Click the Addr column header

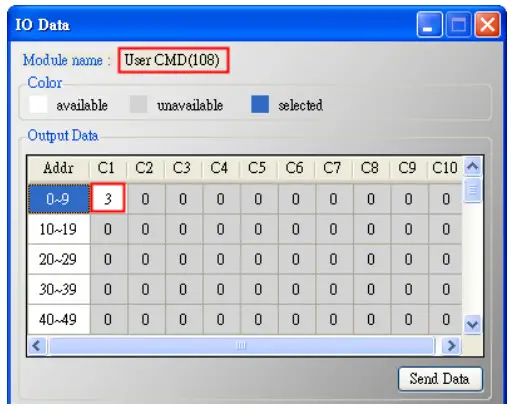point(58,168)
